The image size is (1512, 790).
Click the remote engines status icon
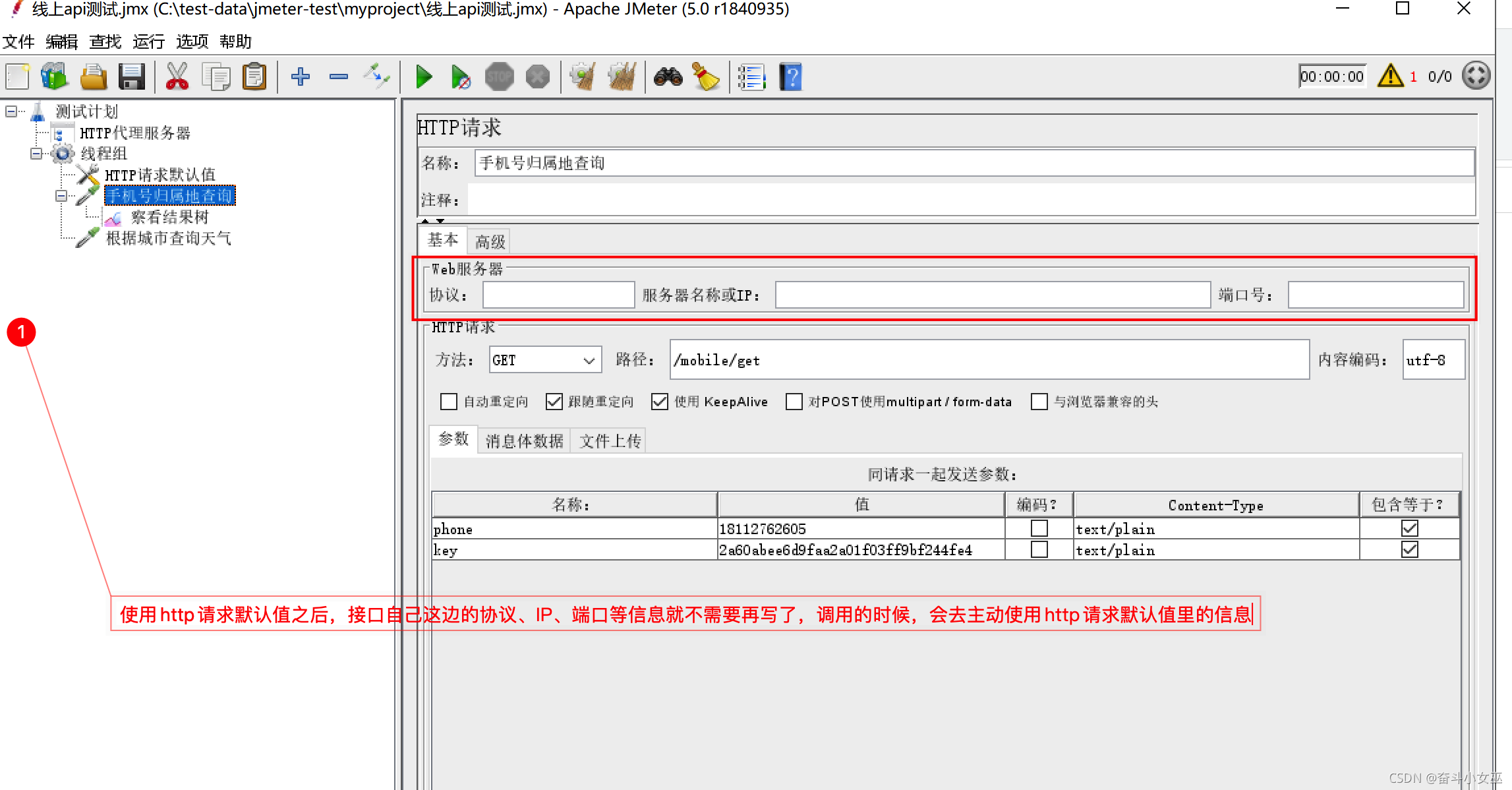(1476, 76)
